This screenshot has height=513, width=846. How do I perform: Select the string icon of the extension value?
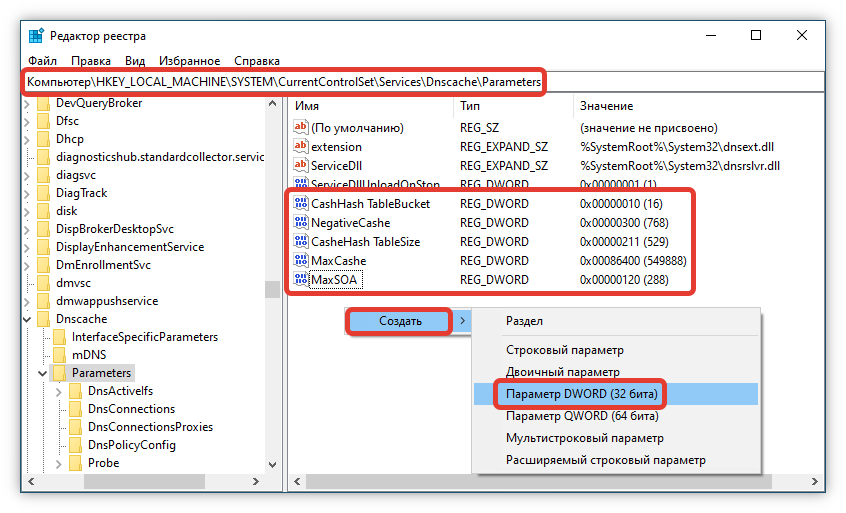coord(301,147)
